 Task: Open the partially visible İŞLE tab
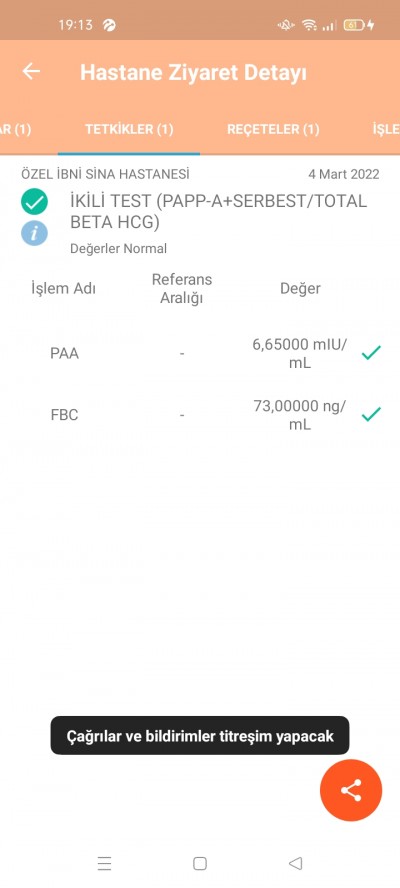(386, 129)
